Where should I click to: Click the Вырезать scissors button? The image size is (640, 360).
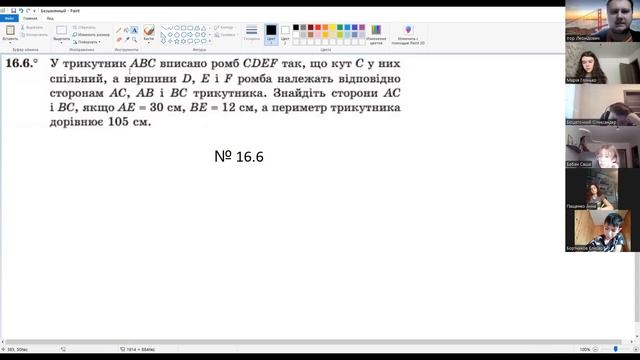click(x=32, y=27)
